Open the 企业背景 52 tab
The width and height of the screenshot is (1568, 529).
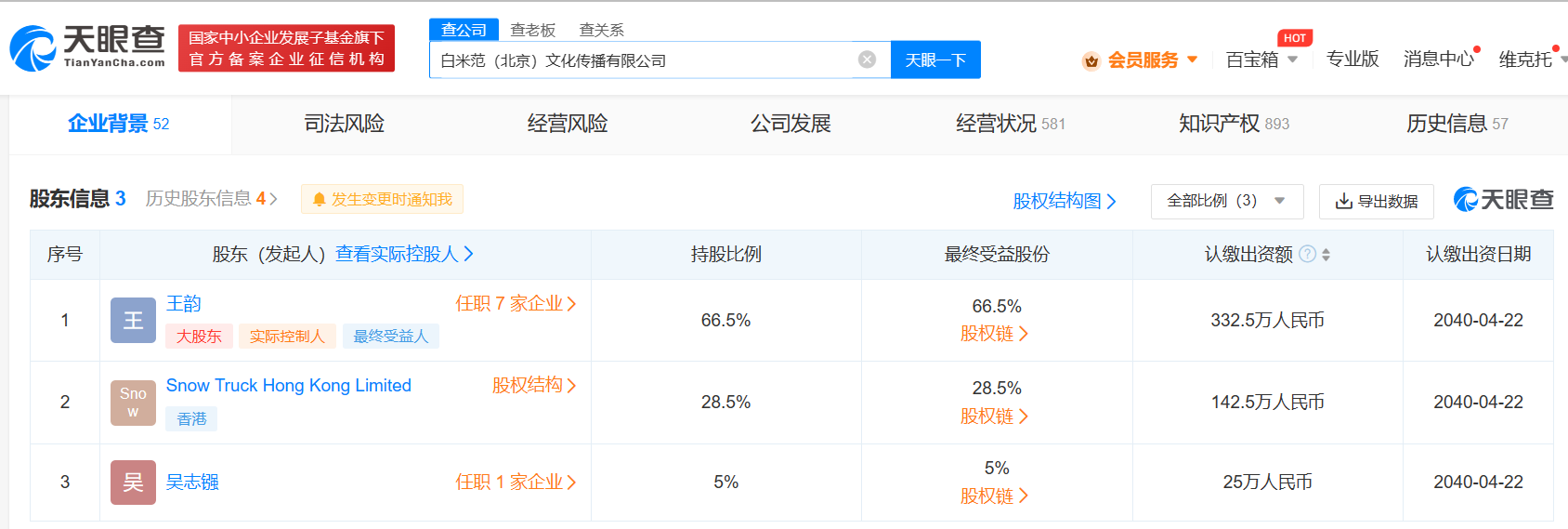(x=121, y=124)
